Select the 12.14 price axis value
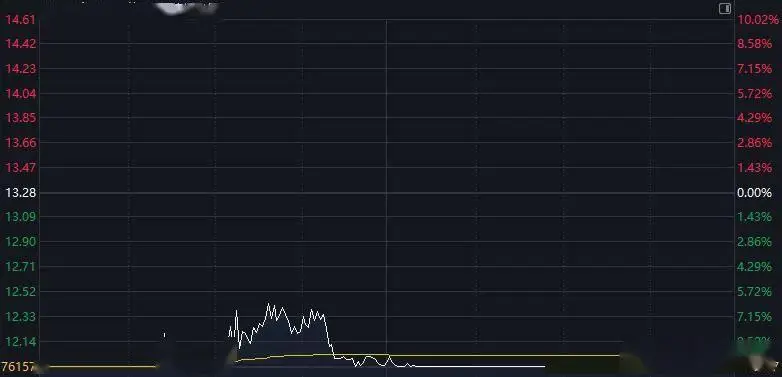The image size is (782, 377). (x=20, y=342)
